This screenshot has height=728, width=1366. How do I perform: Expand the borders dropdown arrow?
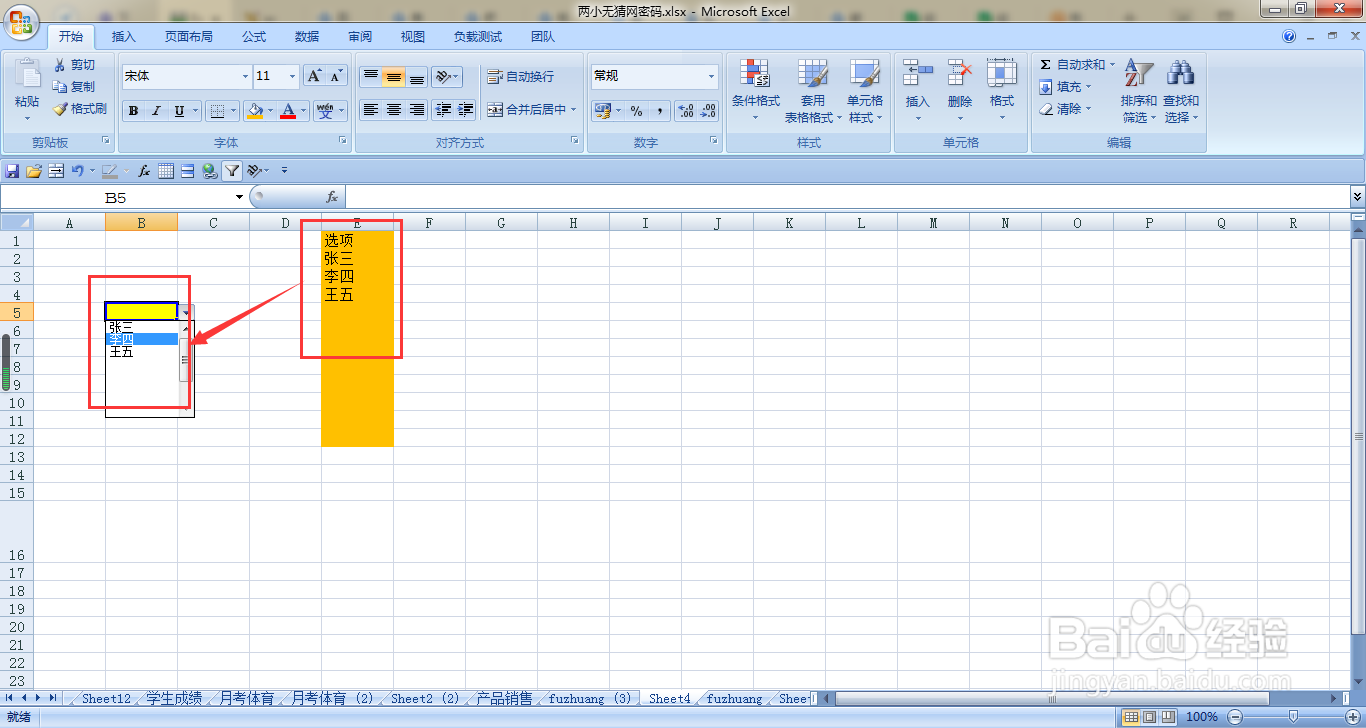coord(233,111)
